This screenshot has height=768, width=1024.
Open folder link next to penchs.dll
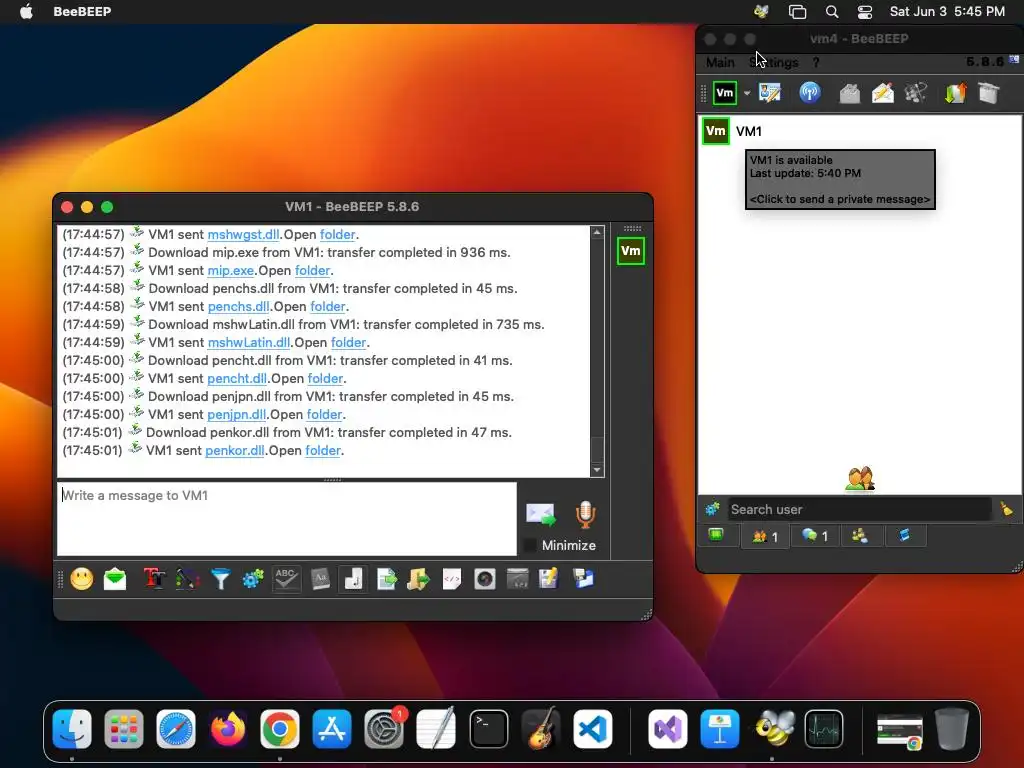328,306
